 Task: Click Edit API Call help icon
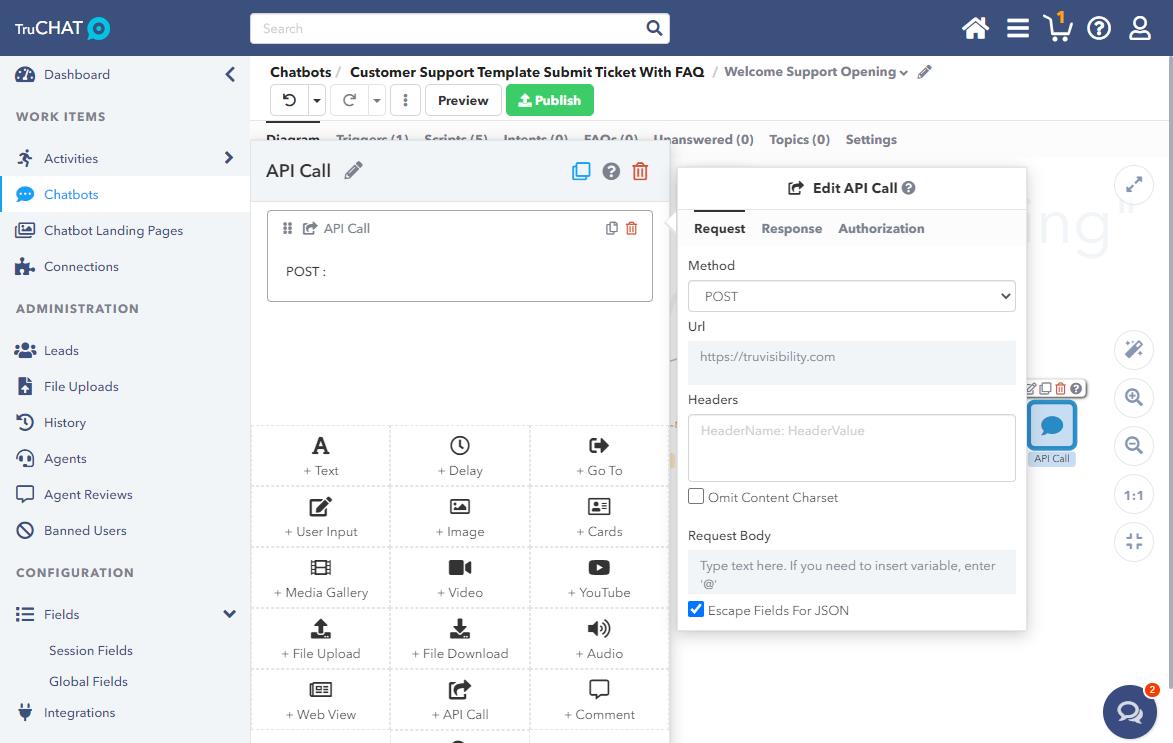coord(908,188)
